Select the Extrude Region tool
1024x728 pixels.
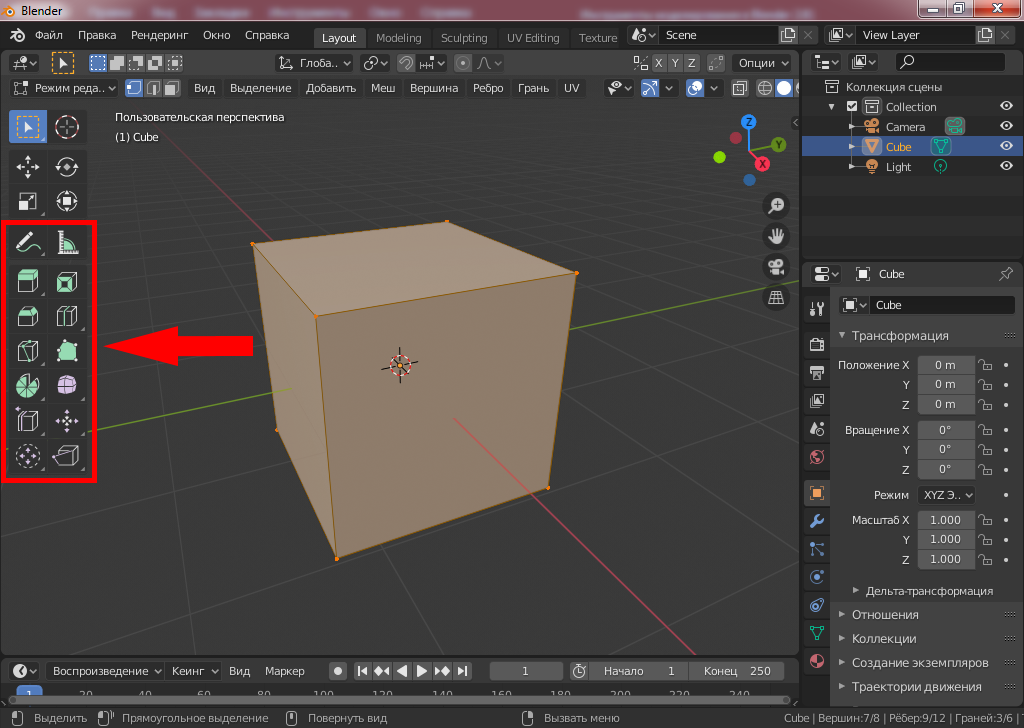28,281
